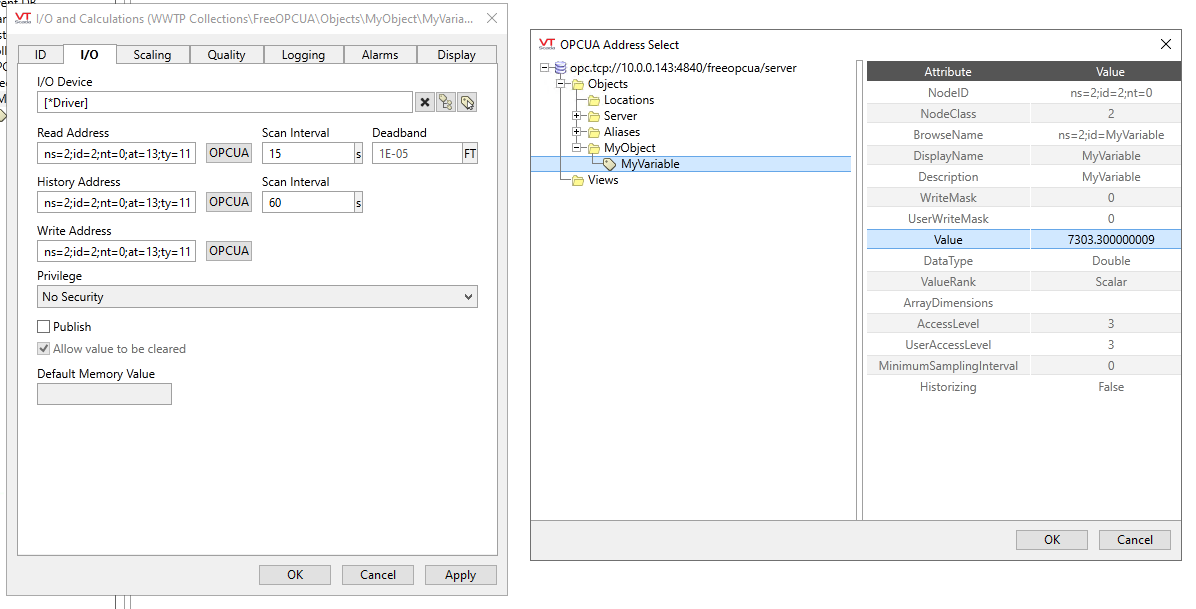This screenshot has width=1196, height=609.
Task: Collapse the MyObject folder node
Action: click(x=577, y=148)
